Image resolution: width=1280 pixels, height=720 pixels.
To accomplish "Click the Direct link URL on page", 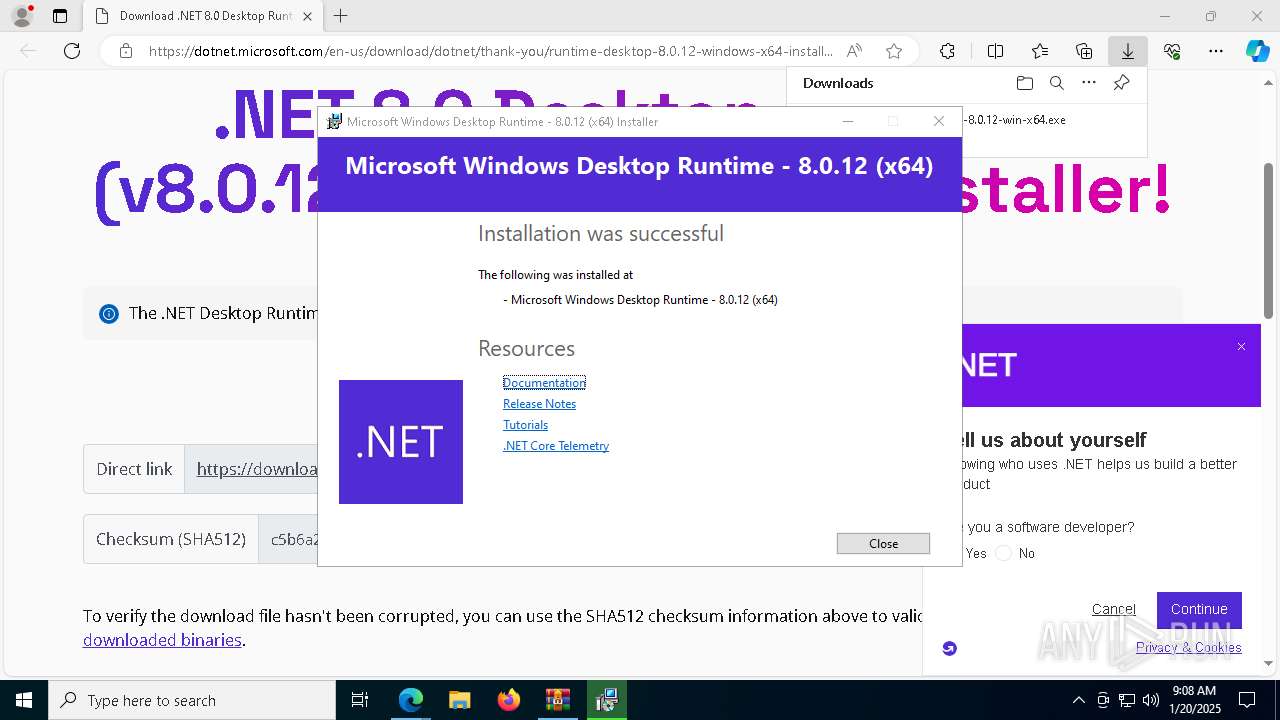I will coord(257,469).
